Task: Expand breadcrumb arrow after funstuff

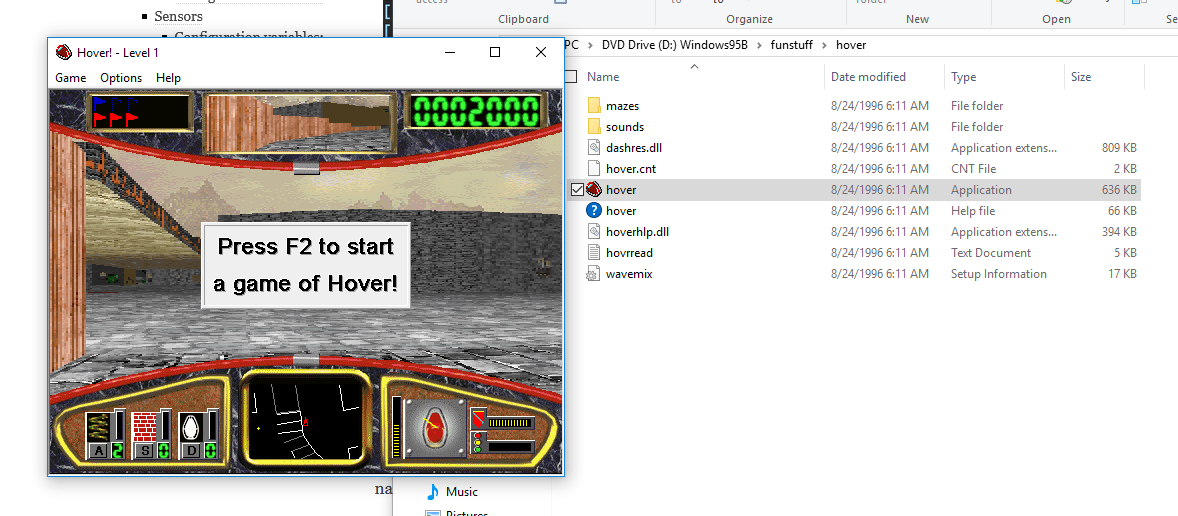Action: pos(826,45)
